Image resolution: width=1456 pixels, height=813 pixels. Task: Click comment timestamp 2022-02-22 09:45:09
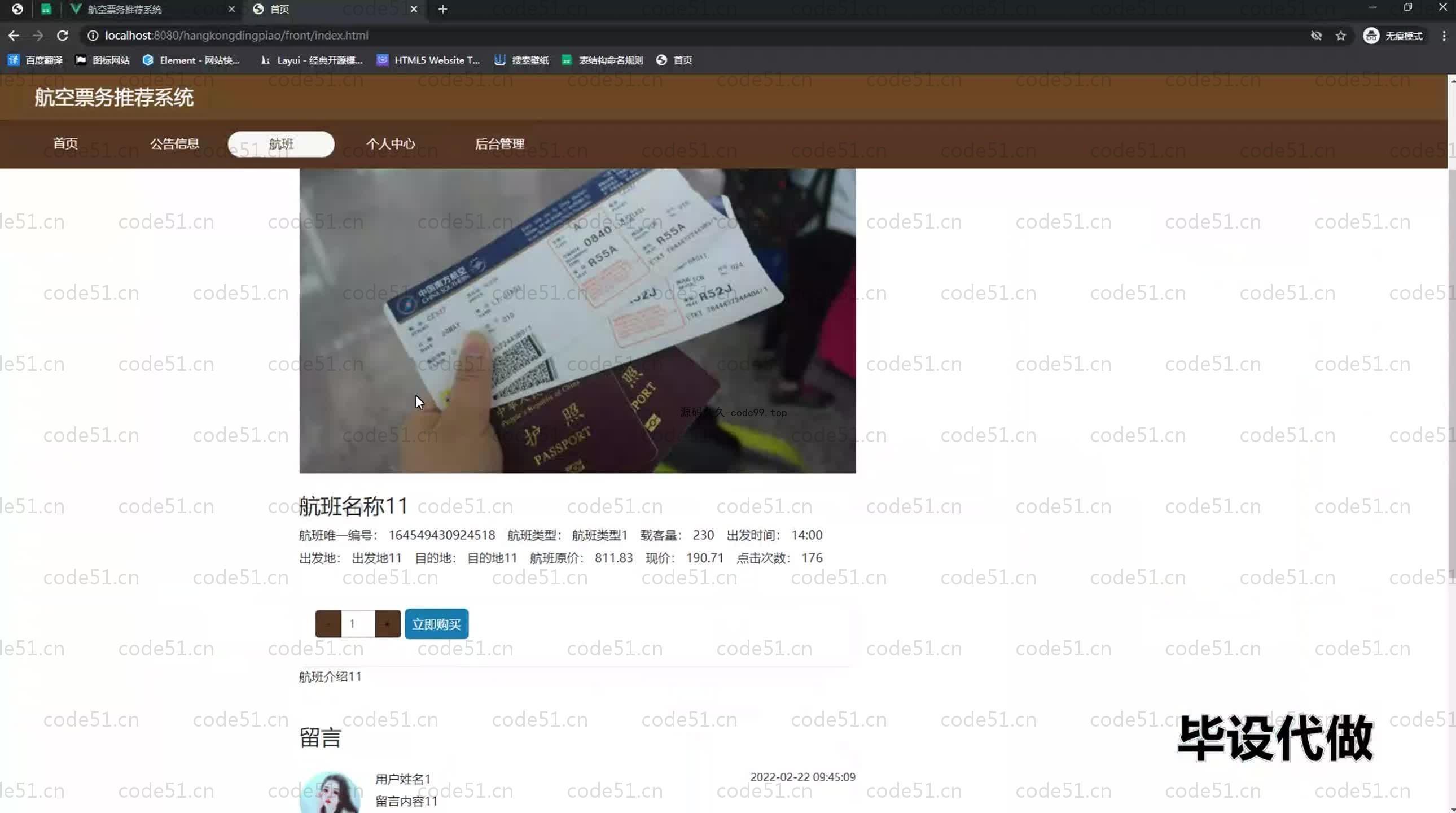[x=802, y=777]
